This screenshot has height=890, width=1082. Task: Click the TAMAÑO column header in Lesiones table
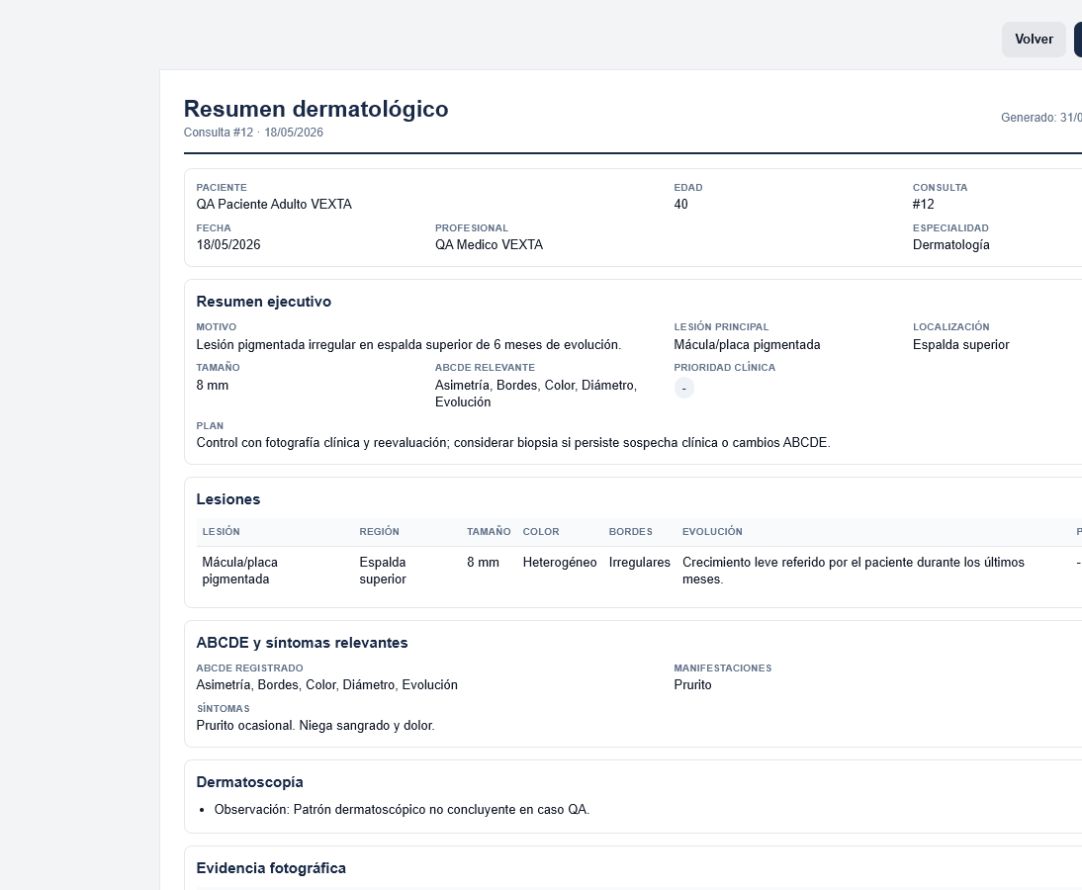(489, 532)
